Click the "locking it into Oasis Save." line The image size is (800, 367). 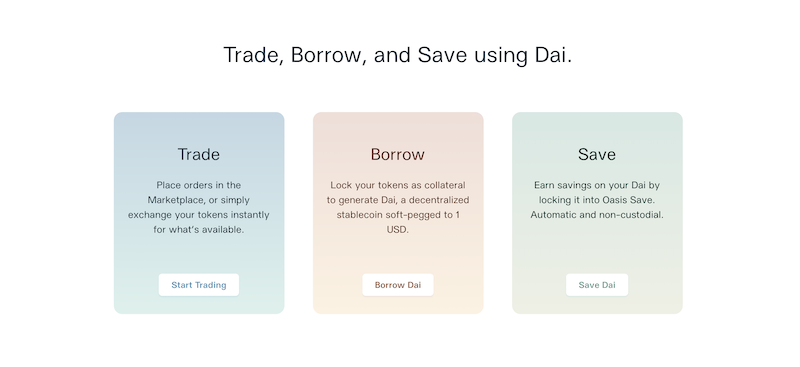[x=597, y=200]
